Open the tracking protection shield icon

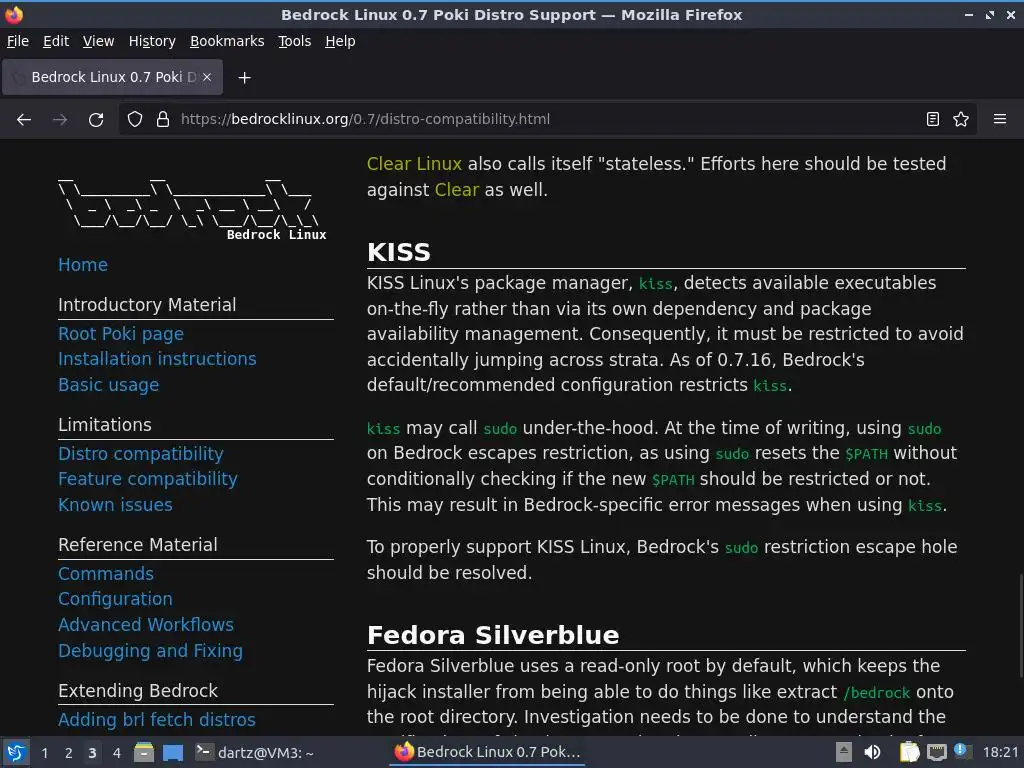[x=135, y=120]
